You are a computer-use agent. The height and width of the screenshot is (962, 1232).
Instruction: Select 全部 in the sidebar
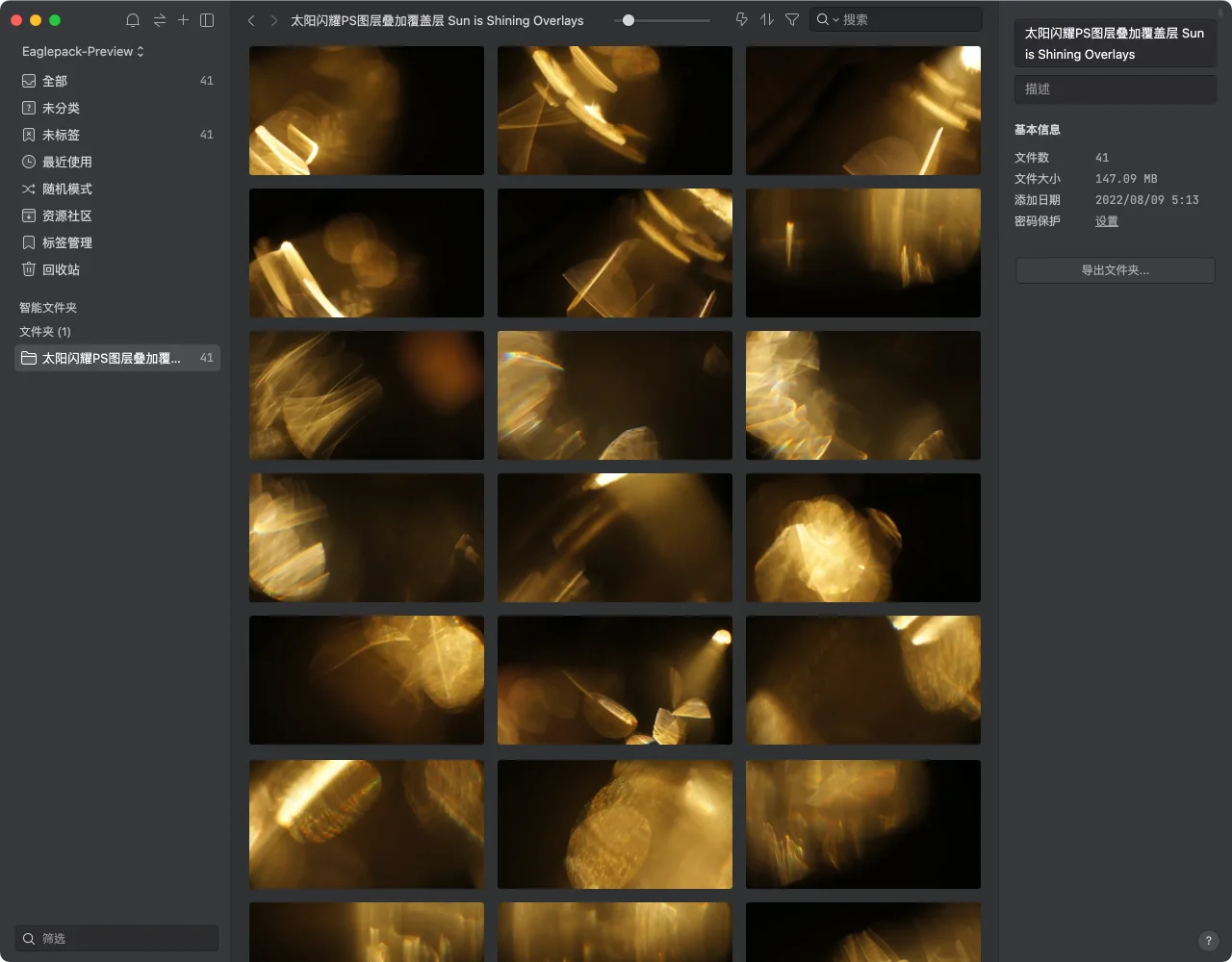click(x=117, y=81)
